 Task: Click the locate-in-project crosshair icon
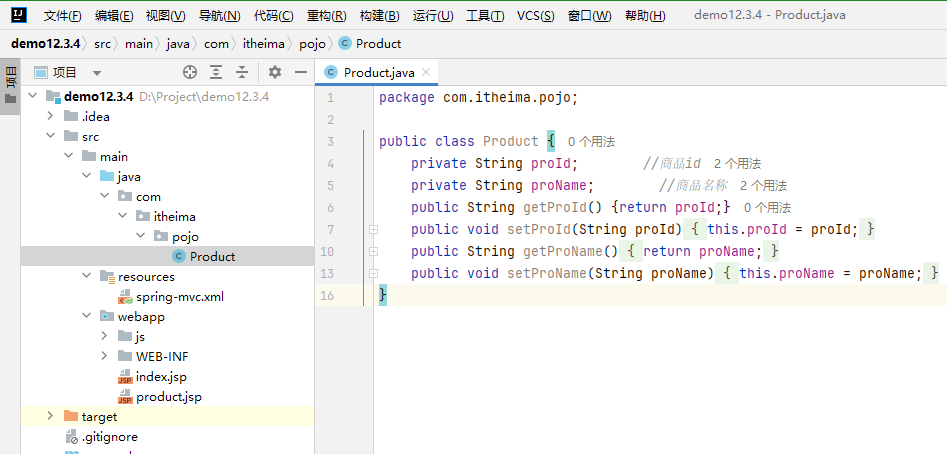pyautogui.click(x=190, y=72)
